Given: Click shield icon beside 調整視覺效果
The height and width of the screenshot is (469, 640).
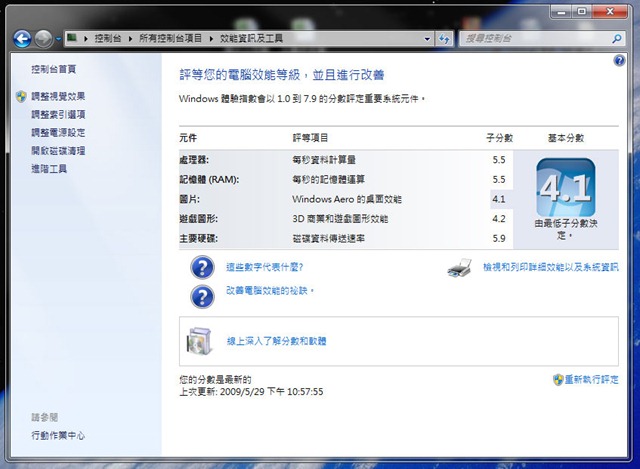Looking at the screenshot, I should point(21,96).
